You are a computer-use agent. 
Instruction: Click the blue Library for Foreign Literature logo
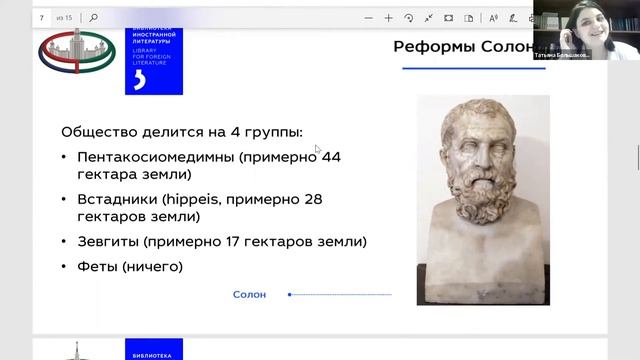pyautogui.click(x=154, y=61)
